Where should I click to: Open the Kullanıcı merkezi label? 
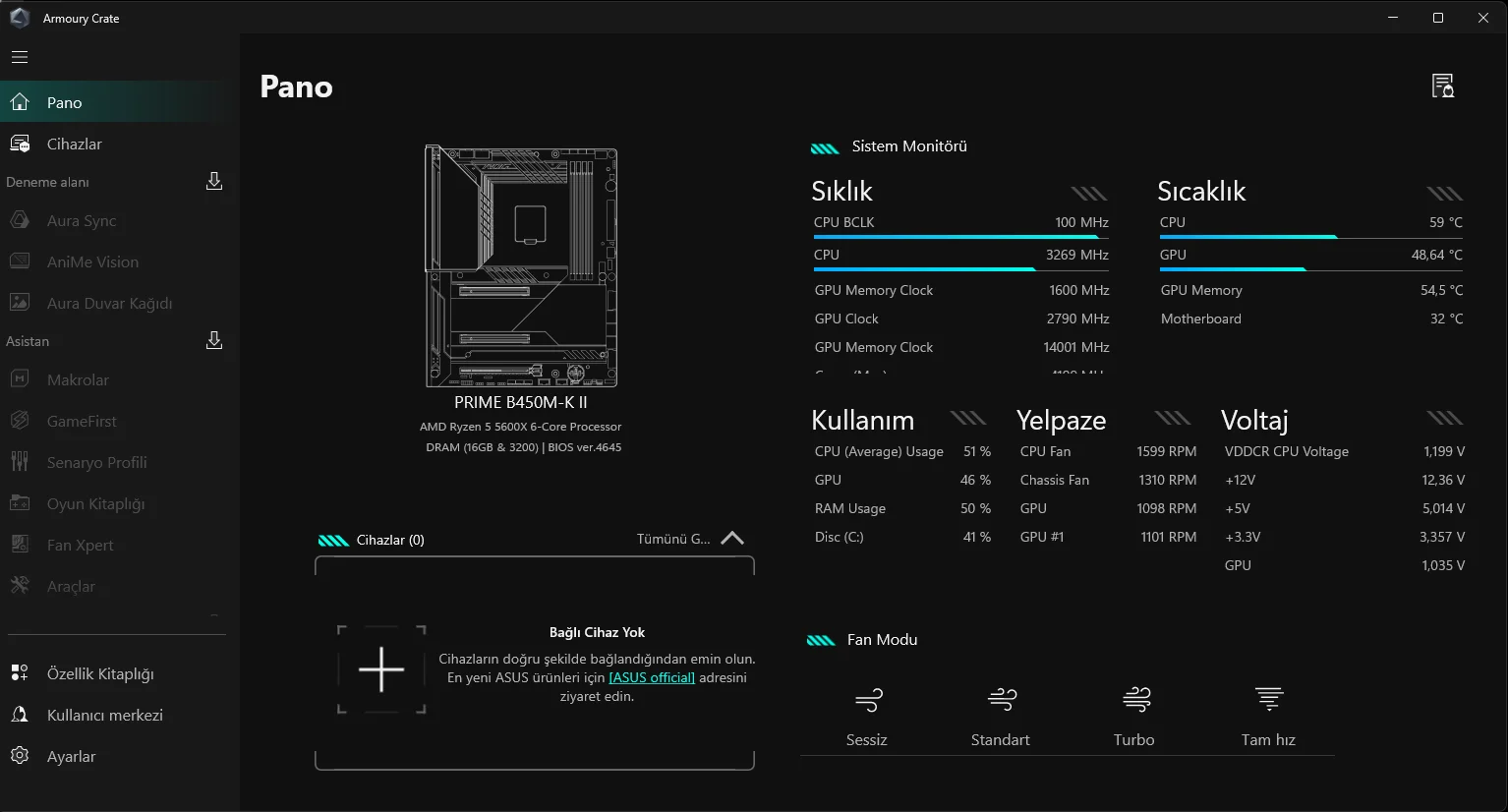click(x=105, y=716)
